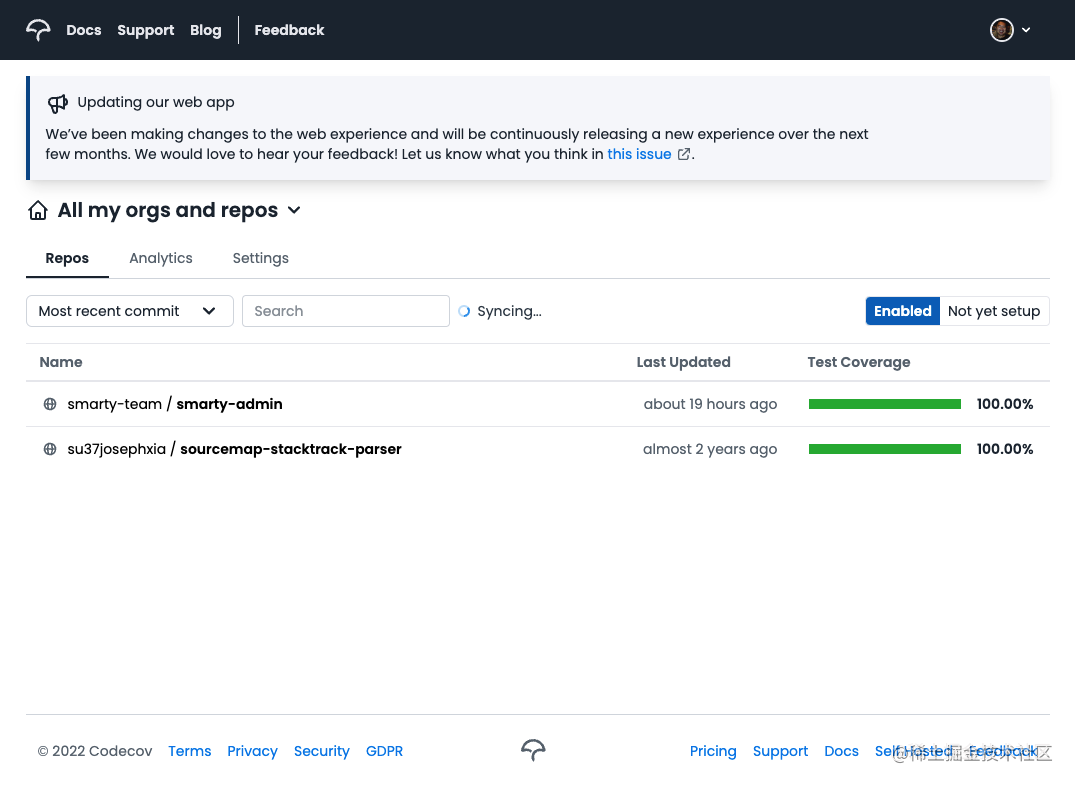This screenshot has height=786, width=1075.
Task: Click the megaphone announcement icon
Action: (x=58, y=103)
